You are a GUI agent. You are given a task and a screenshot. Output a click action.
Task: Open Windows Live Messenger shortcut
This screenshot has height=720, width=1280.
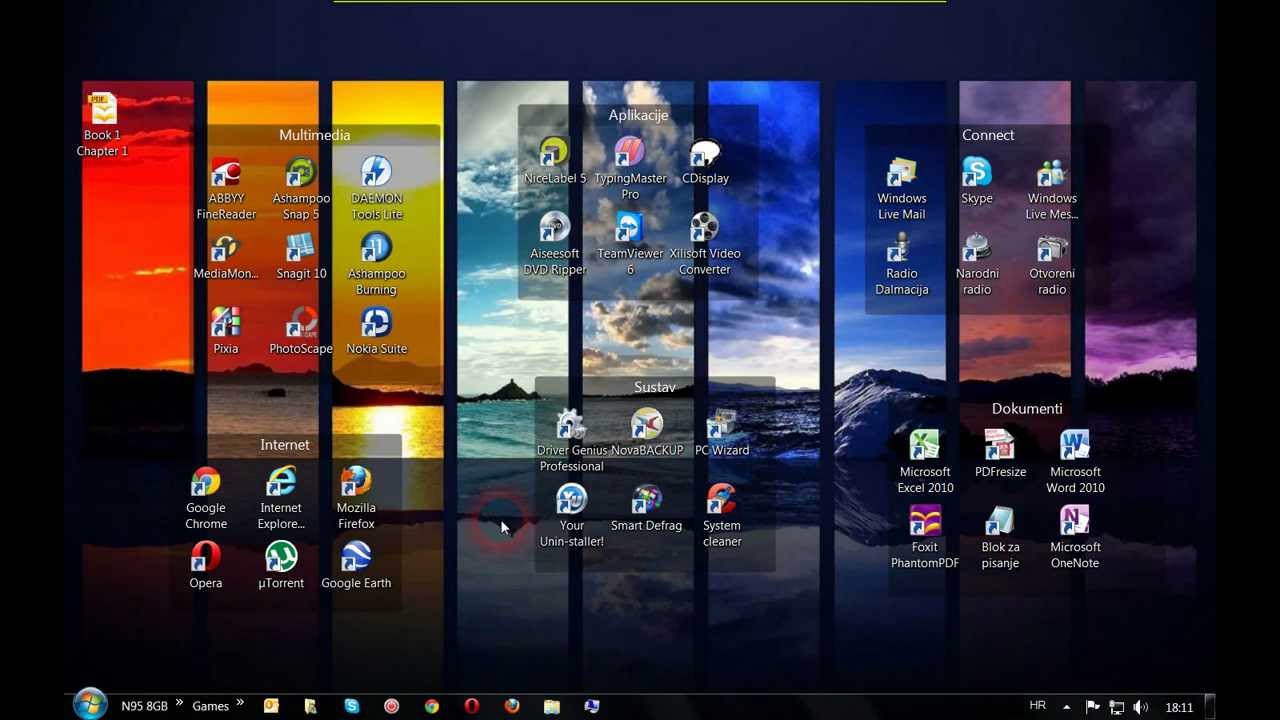(1052, 189)
